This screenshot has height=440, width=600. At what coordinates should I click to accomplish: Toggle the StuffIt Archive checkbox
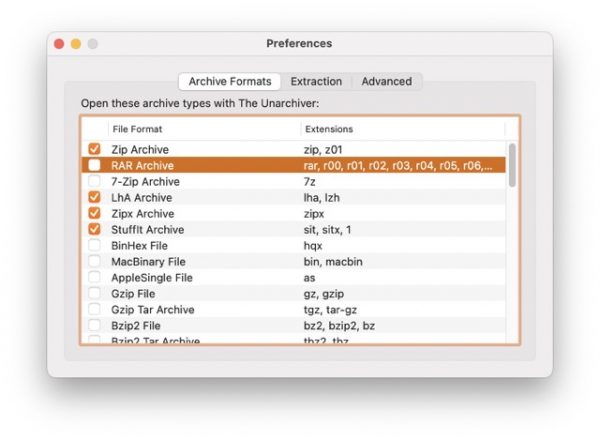(95, 229)
